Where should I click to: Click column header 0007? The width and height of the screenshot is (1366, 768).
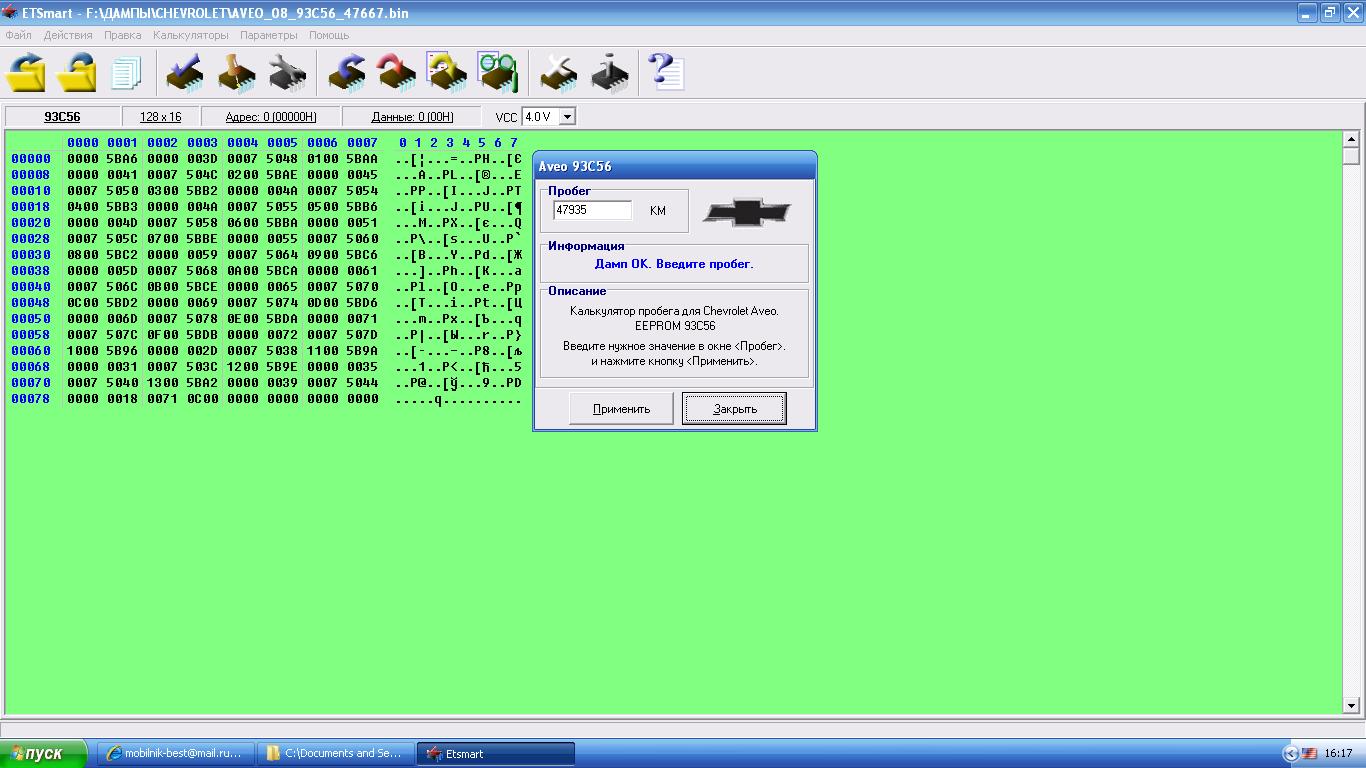tap(362, 143)
